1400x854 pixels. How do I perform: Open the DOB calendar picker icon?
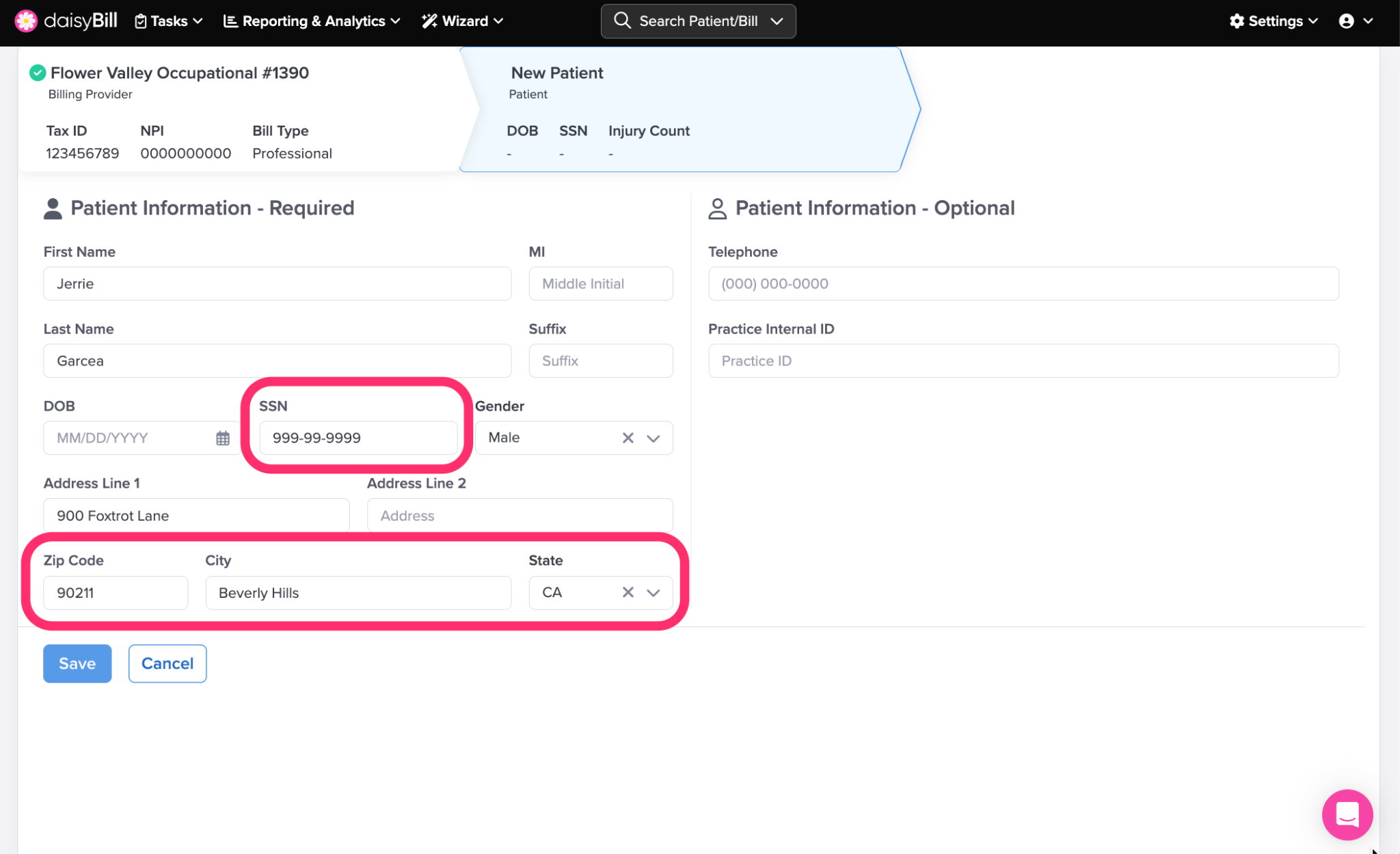[x=223, y=438]
